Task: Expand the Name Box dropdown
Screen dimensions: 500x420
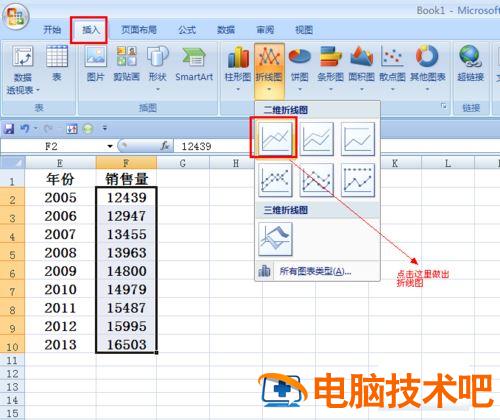Action: click(x=110, y=146)
